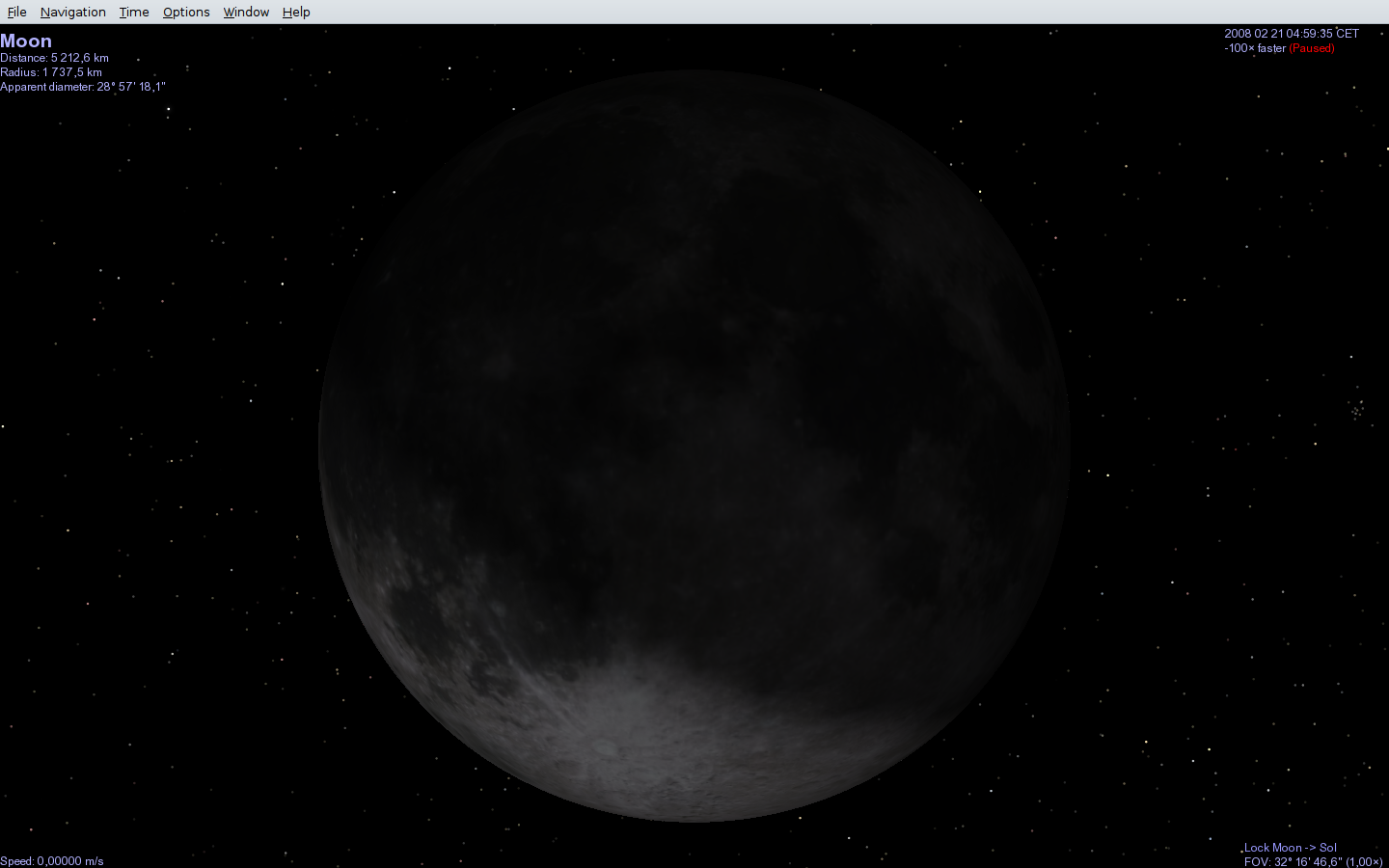The height and width of the screenshot is (868, 1389).
Task: Click the date and time display
Action: coord(1292,34)
